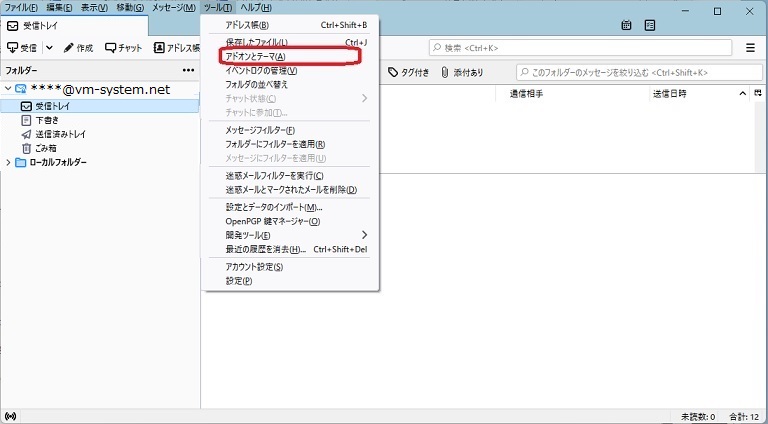
Task: Open the ヘルプ menu in menu bar
Action: (256, 8)
